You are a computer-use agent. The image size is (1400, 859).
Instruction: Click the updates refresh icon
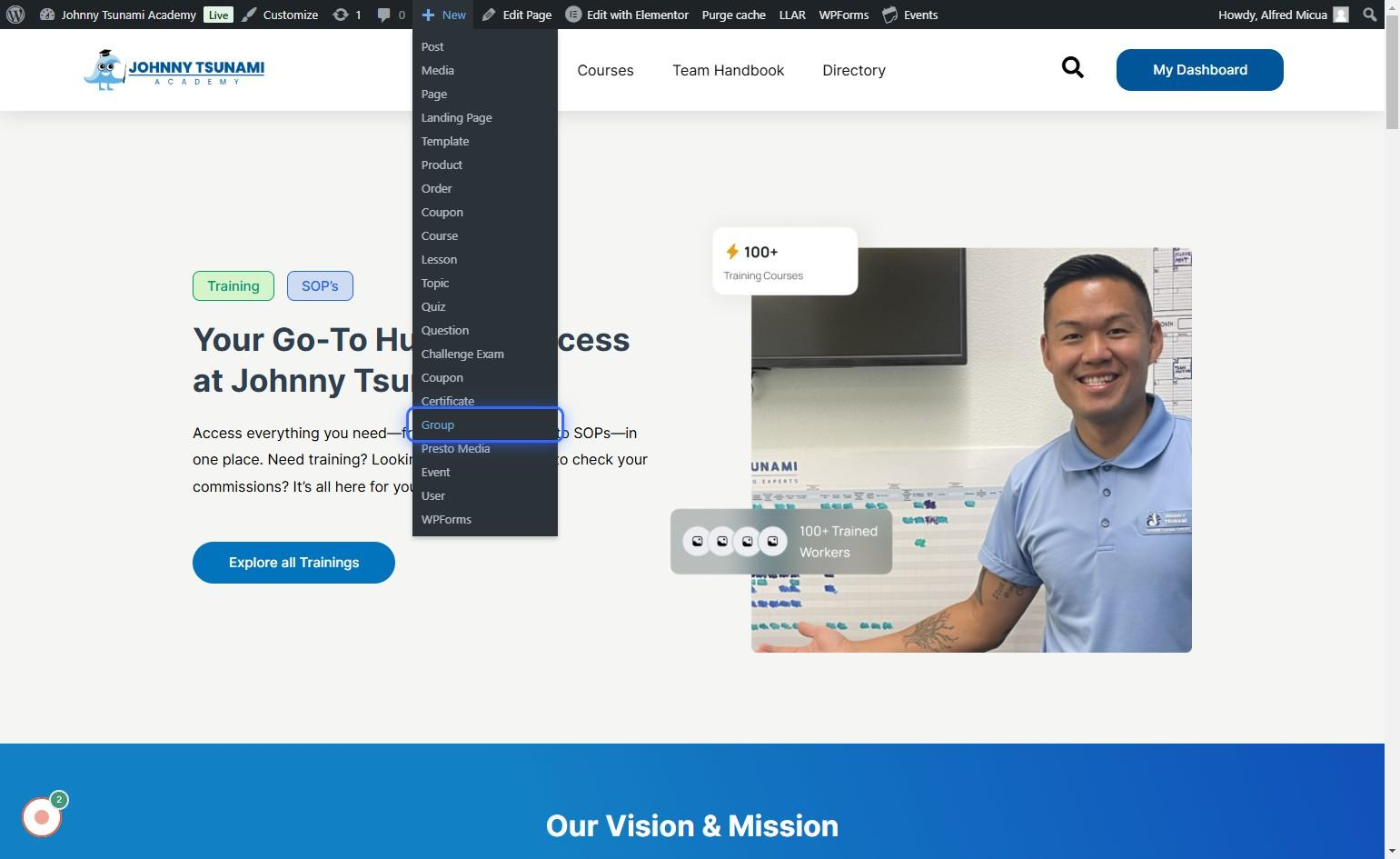coord(341,15)
